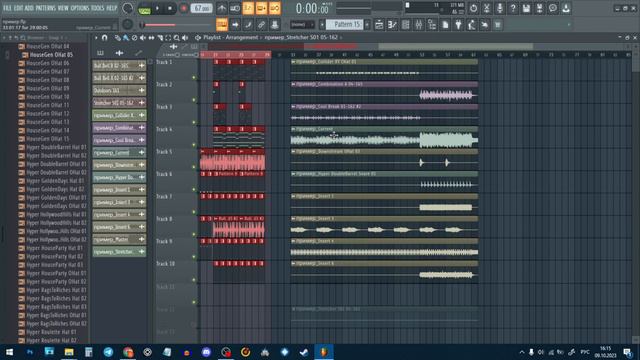Open the OPTIONS menu

[80, 8]
